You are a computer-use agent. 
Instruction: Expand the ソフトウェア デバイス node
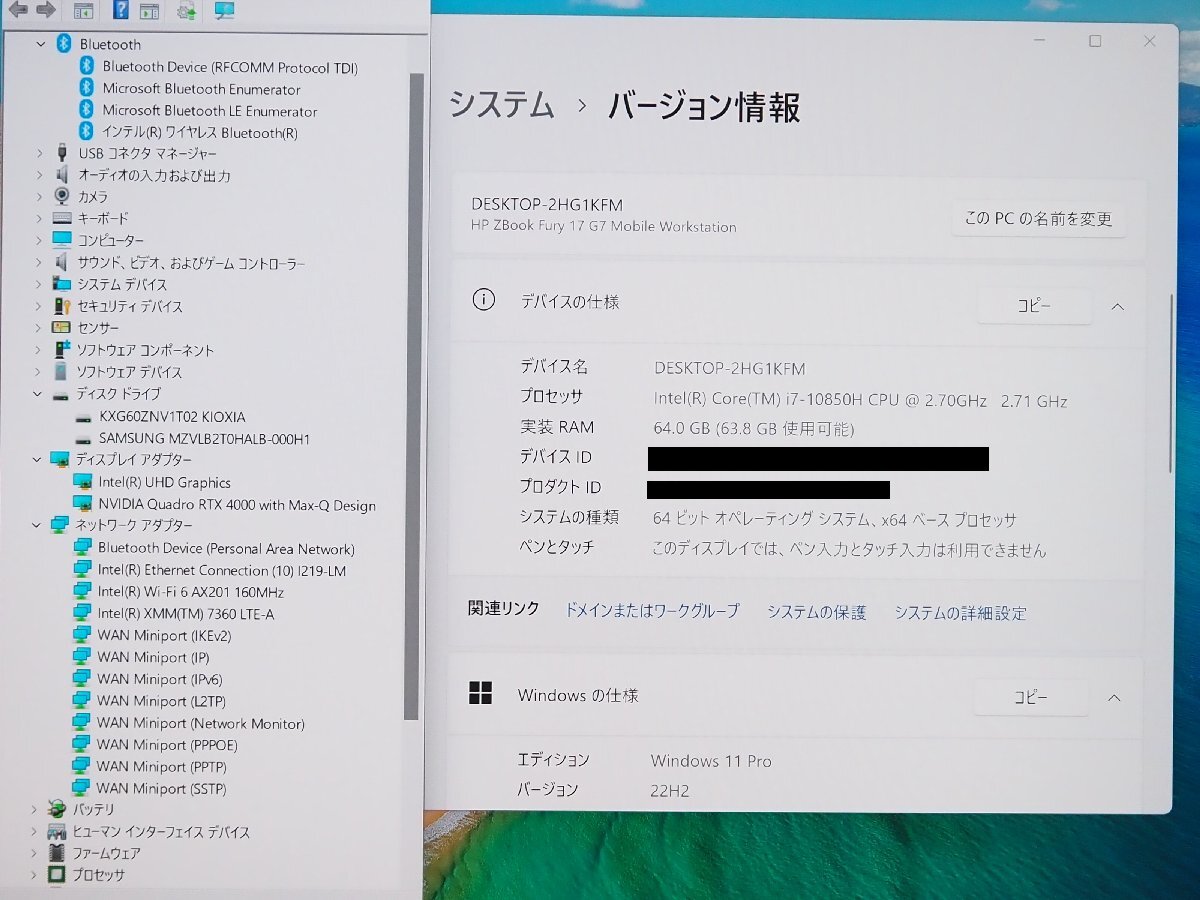click(39, 372)
